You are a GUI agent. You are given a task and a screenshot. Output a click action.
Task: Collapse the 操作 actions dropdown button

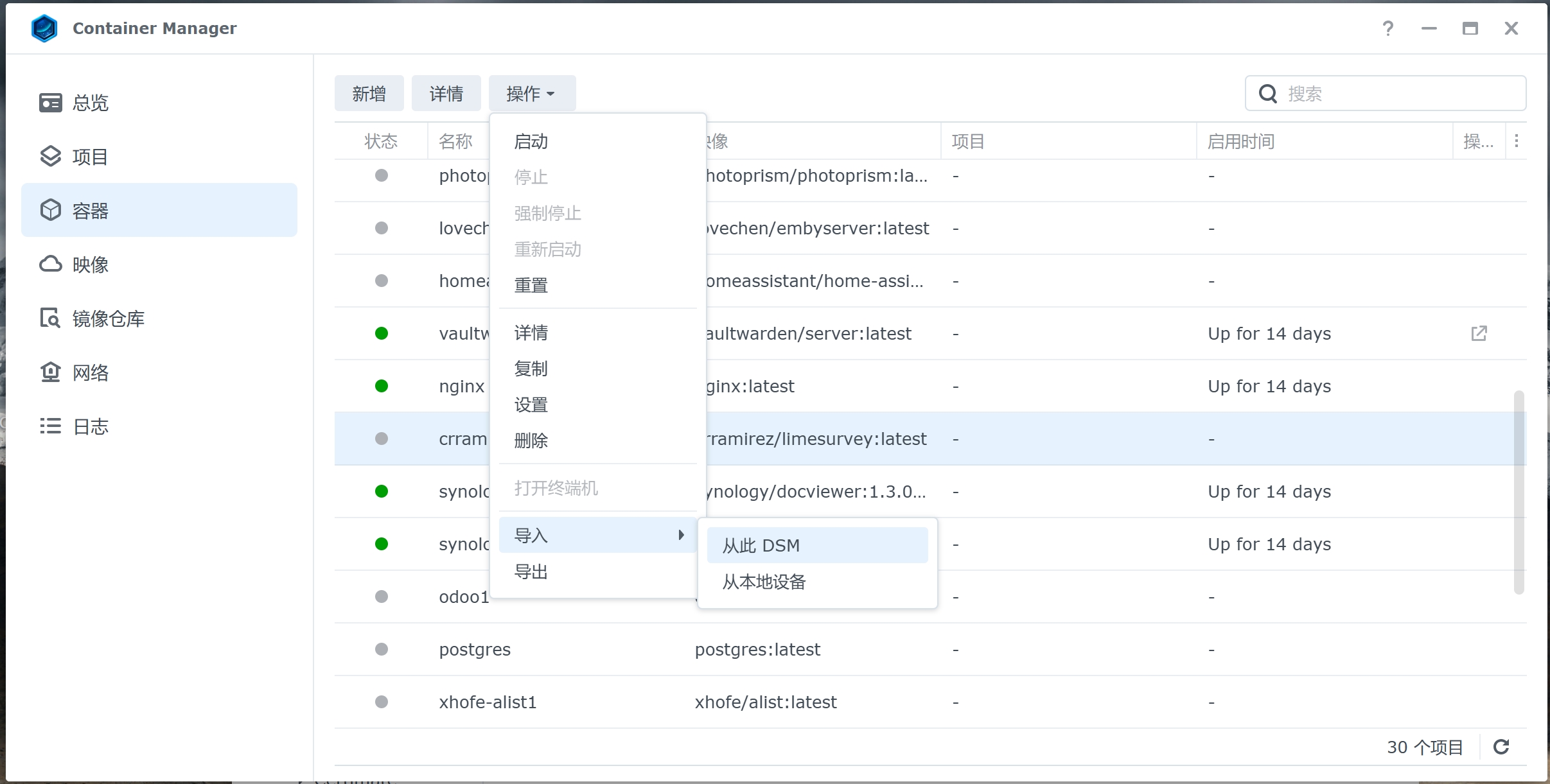[531, 94]
